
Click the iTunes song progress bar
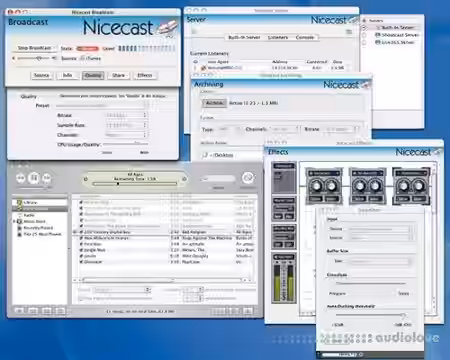(x=135, y=184)
